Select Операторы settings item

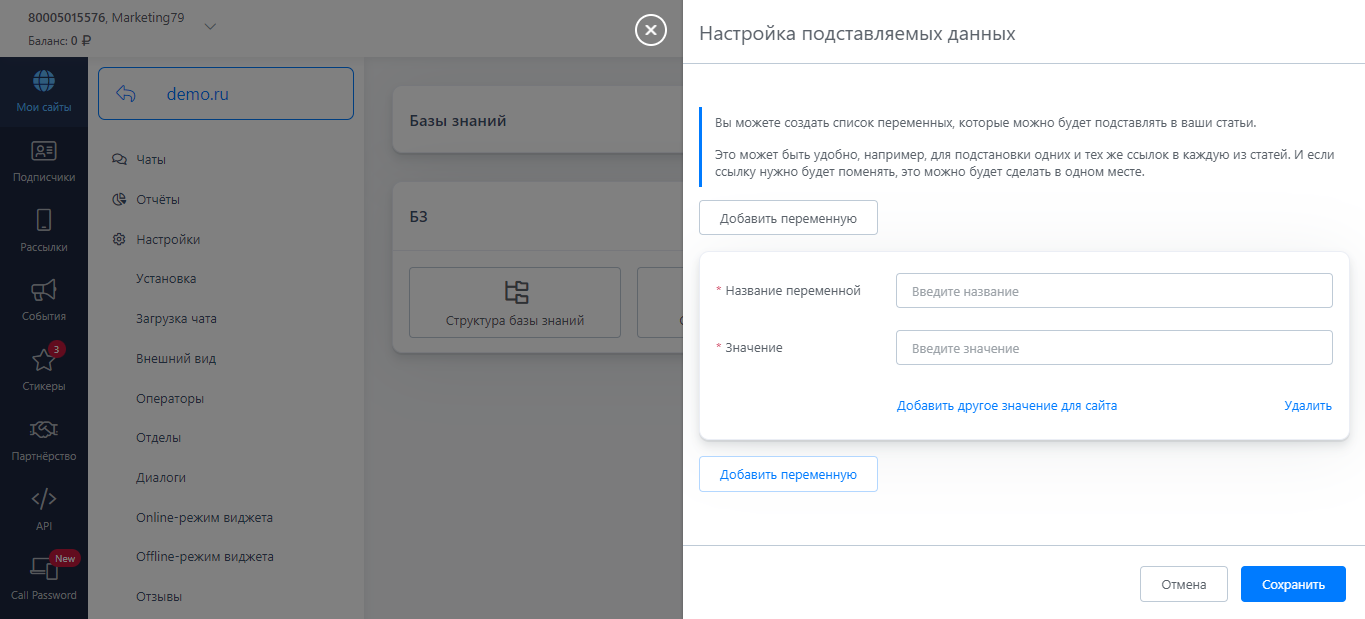(170, 398)
